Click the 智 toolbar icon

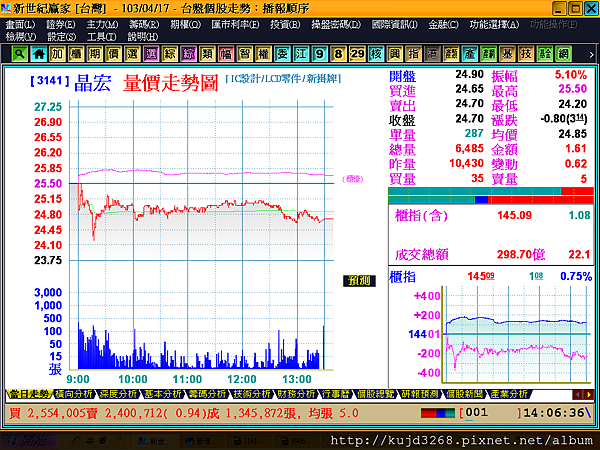pyautogui.click(x=245, y=54)
